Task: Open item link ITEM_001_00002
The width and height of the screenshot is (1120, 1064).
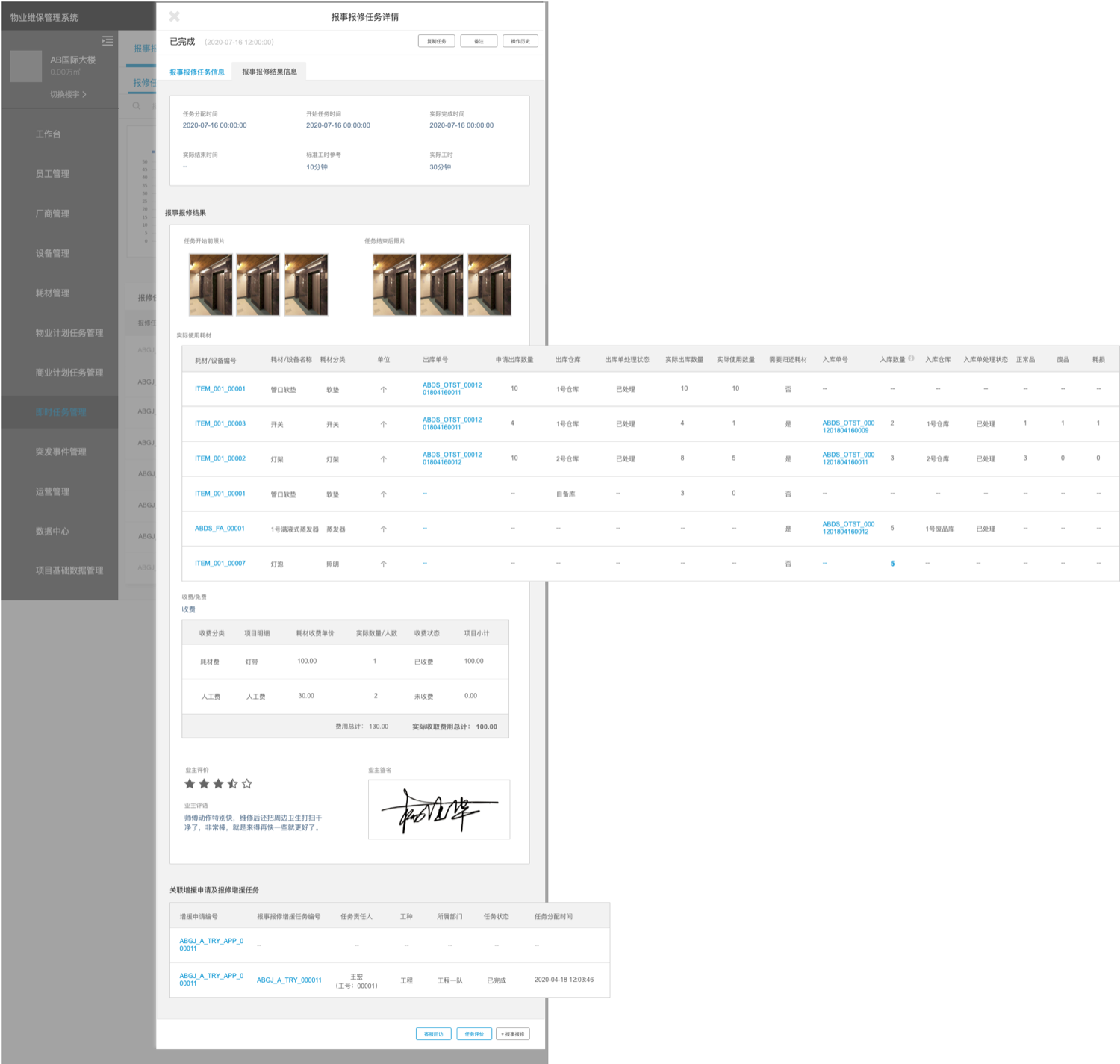Action: 220,458
